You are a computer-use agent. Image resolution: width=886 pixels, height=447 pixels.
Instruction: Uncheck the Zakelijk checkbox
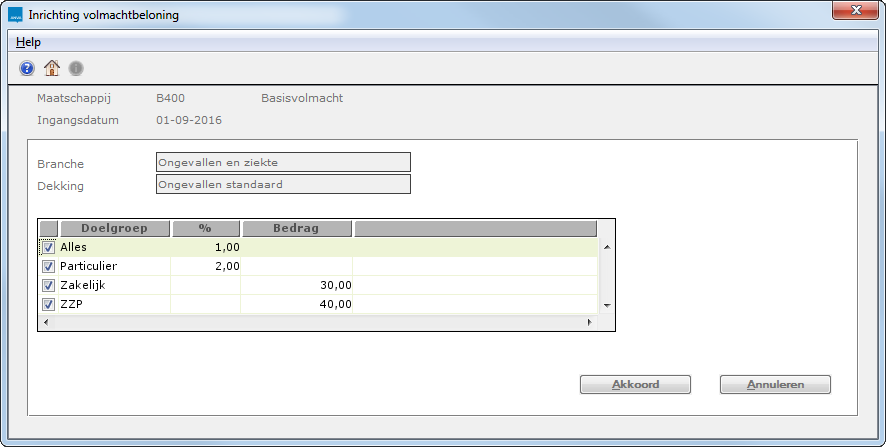48,286
